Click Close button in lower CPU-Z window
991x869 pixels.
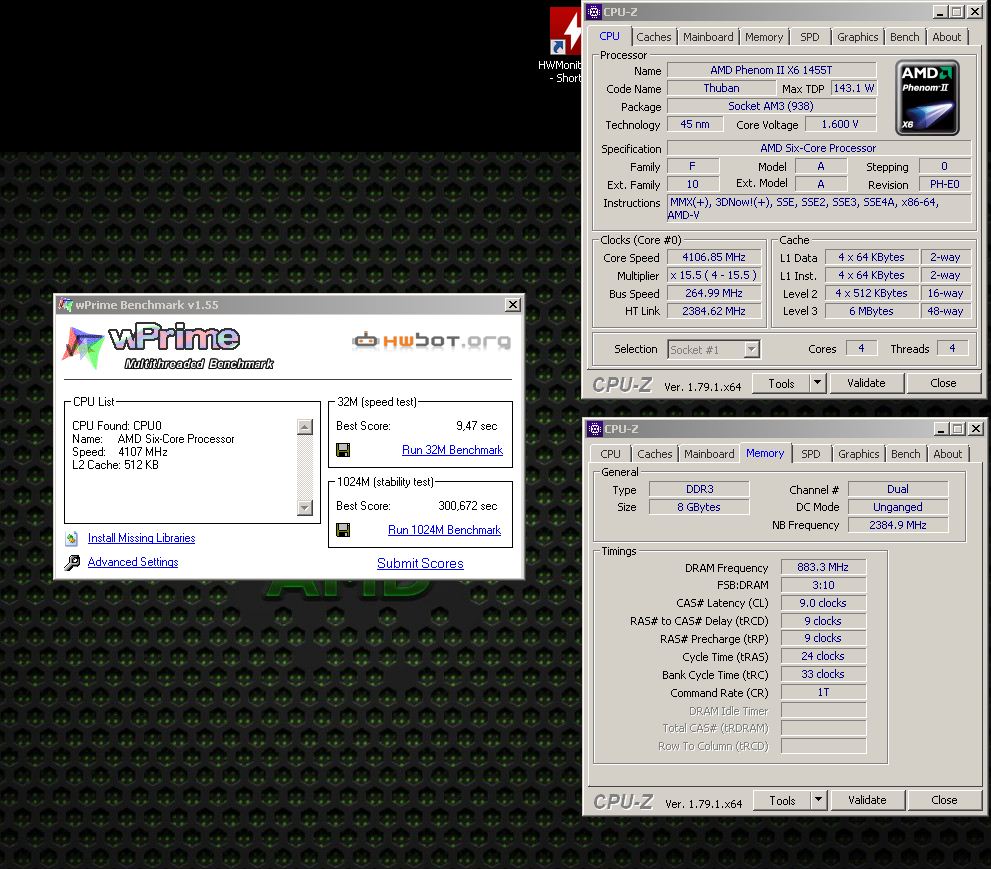[x=944, y=800]
